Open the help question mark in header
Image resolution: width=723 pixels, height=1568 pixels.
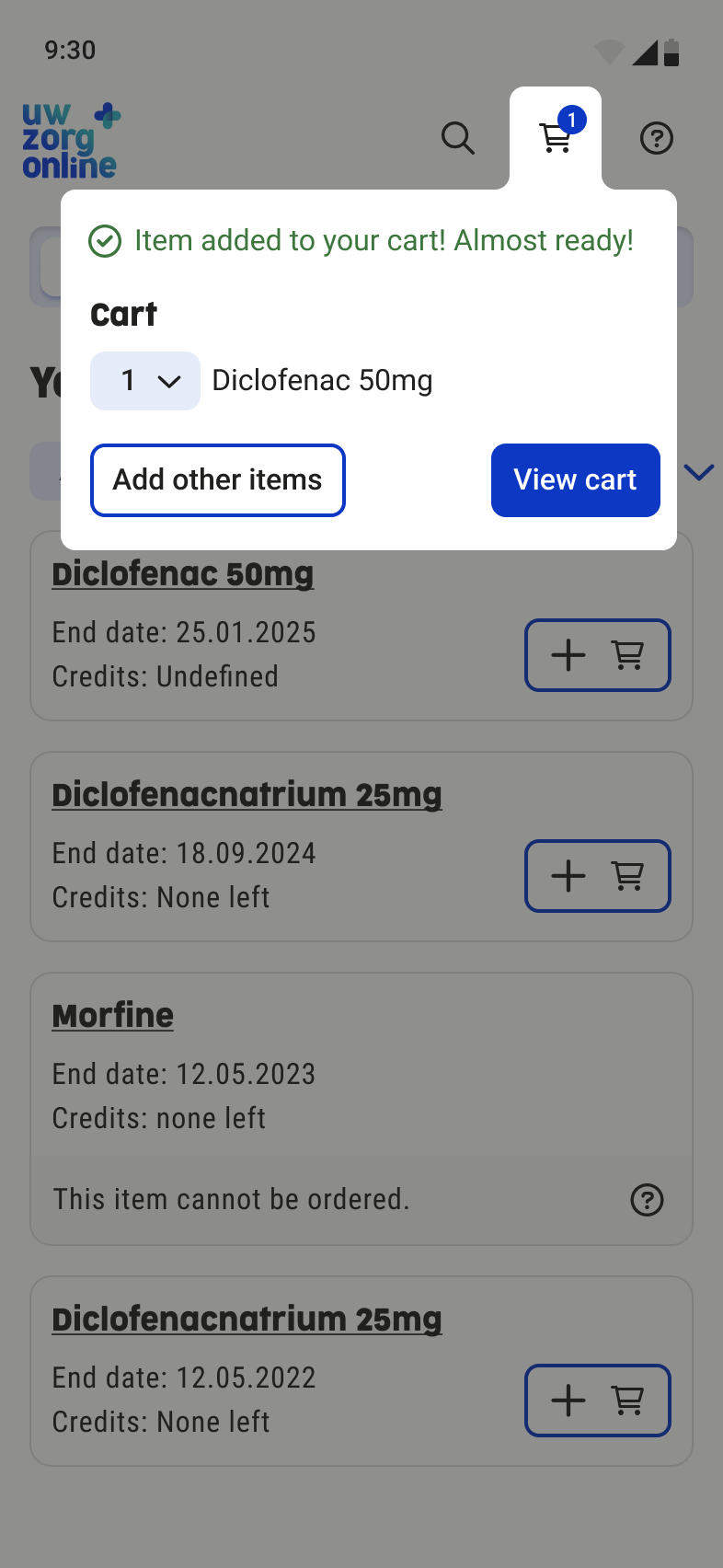pos(656,139)
